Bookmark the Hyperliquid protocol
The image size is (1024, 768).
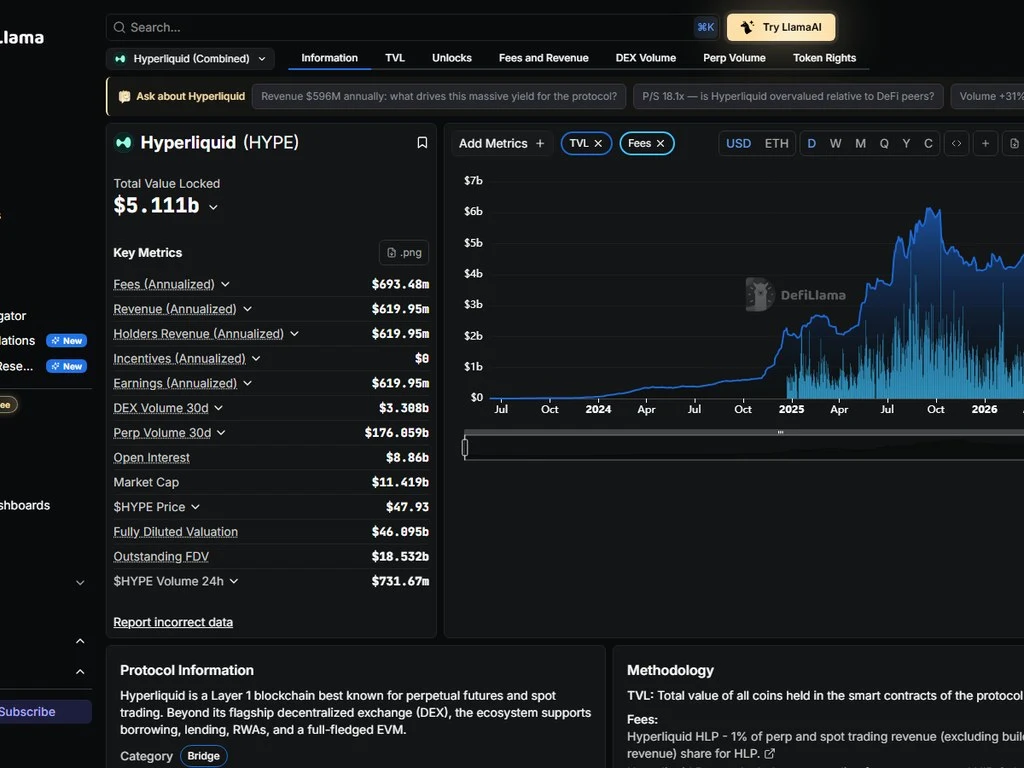click(422, 142)
